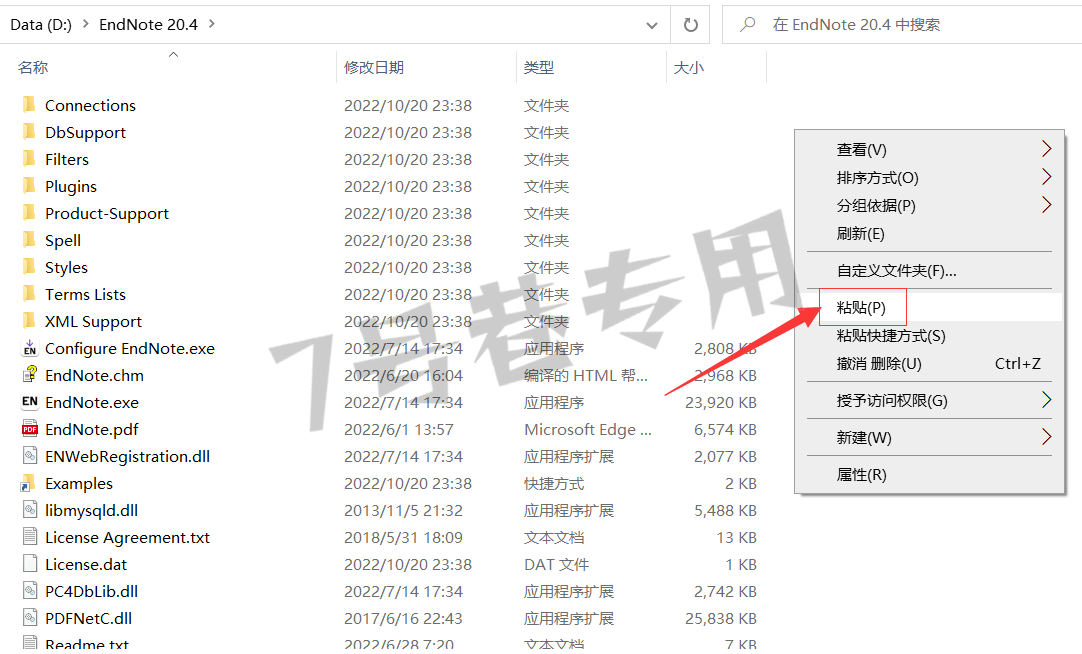
Task: Select the Configure EndNote.exe file name
Action: click(130, 348)
